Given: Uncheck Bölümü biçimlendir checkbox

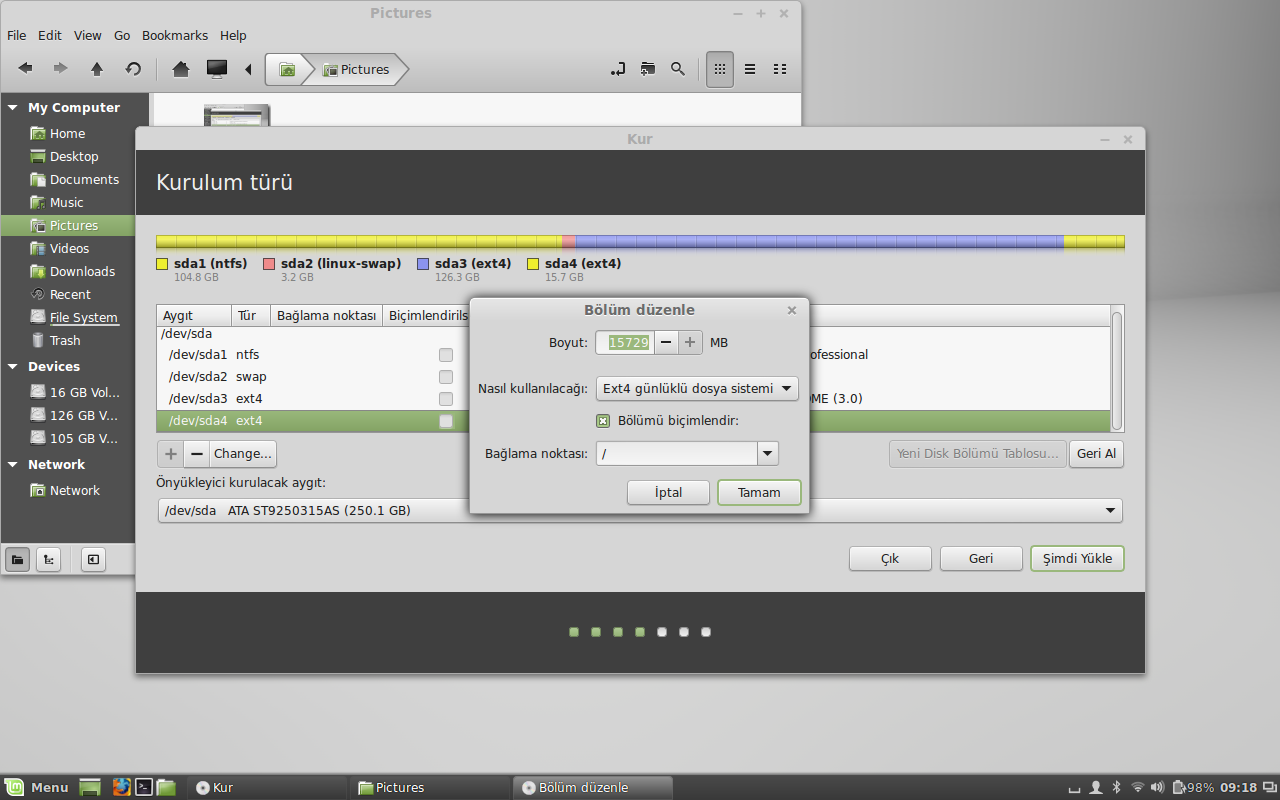Looking at the screenshot, I should (x=603, y=421).
